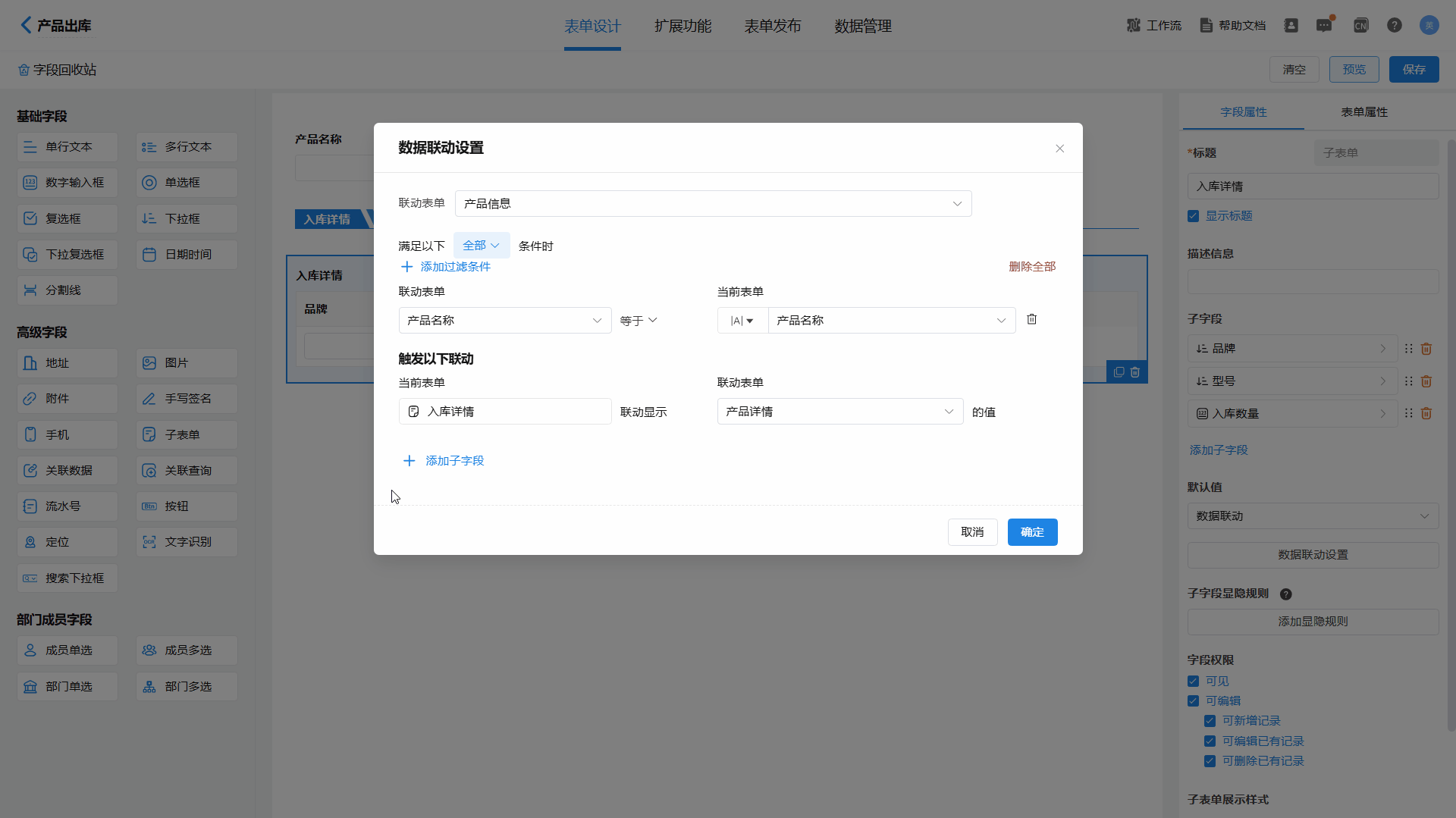Viewport: 1456px width, 818px height.
Task: Open the 产品详情 linked field dropdown
Action: tap(839, 412)
